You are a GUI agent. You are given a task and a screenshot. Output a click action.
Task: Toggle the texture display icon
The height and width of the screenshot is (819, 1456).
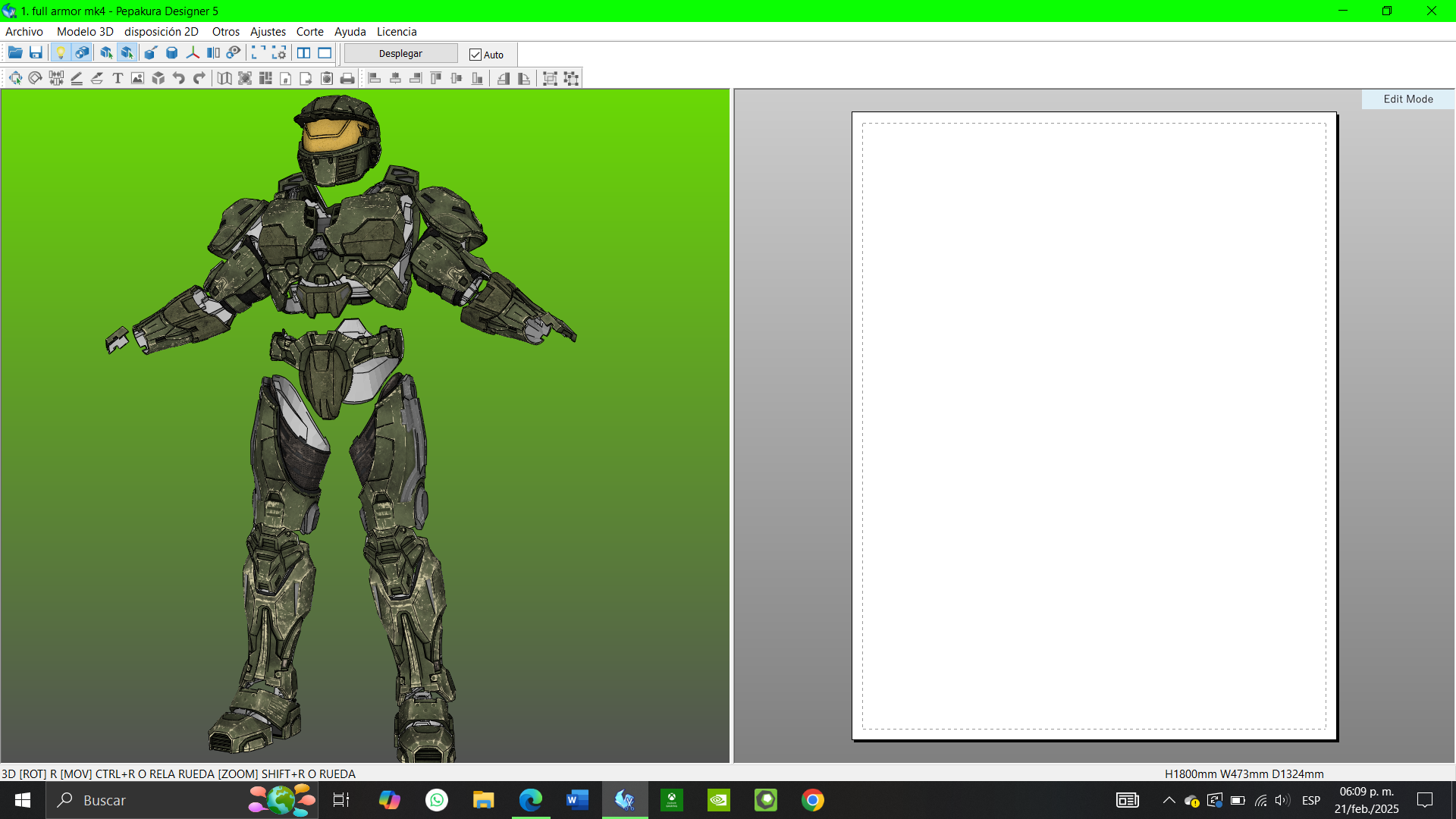(x=82, y=53)
